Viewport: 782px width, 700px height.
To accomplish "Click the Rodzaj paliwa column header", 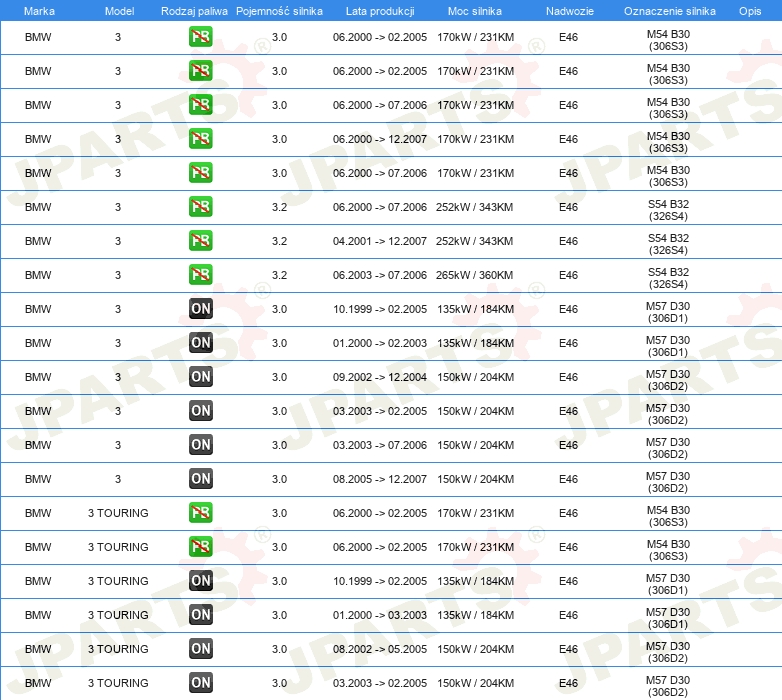I will click(194, 11).
